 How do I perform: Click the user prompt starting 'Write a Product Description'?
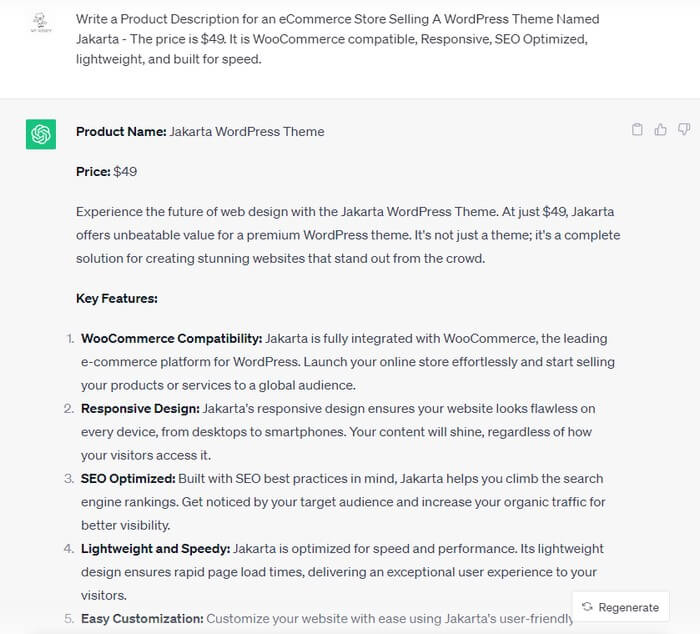click(x=338, y=39)
